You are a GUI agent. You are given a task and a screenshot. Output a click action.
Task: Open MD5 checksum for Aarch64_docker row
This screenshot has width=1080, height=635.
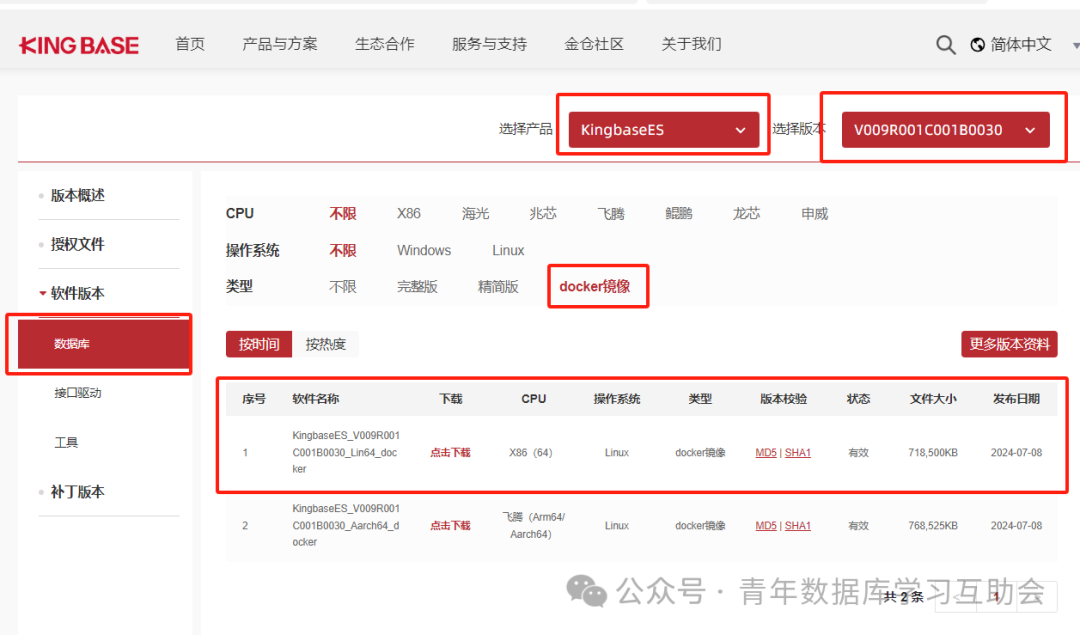coord(766,525)
